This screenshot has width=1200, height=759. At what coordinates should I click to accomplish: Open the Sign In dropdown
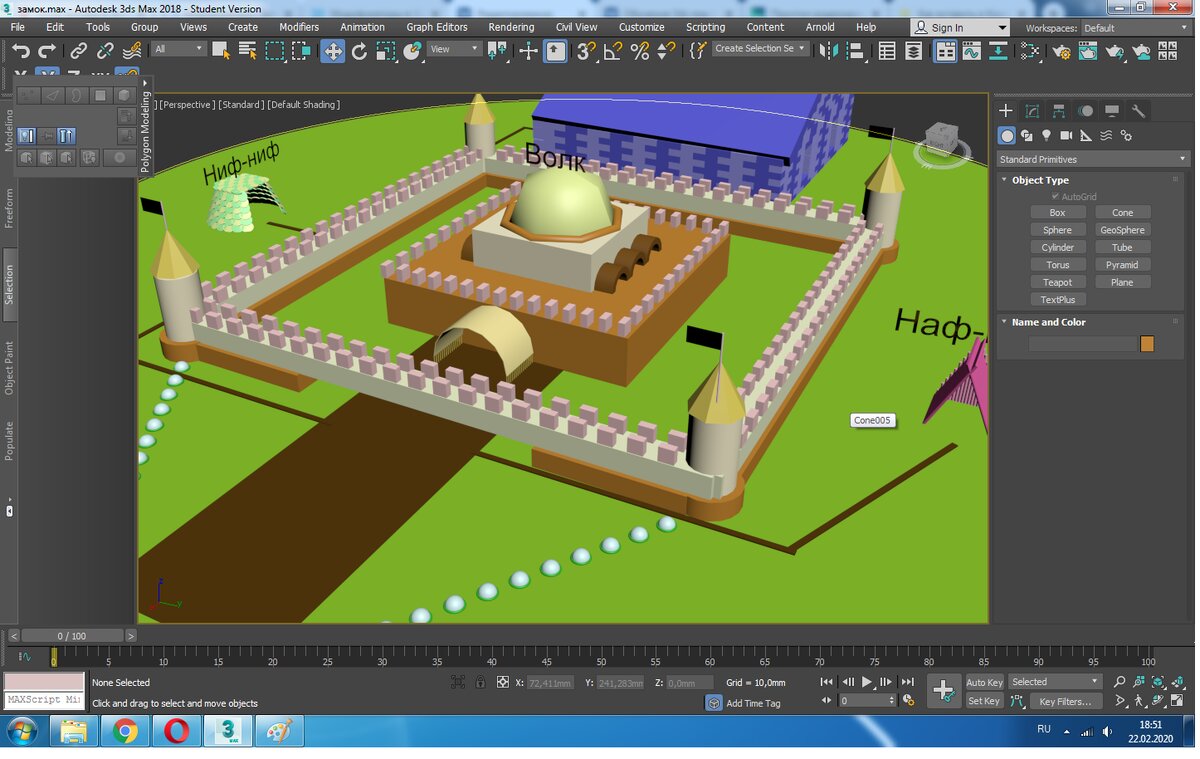click(x=960, y=28)
